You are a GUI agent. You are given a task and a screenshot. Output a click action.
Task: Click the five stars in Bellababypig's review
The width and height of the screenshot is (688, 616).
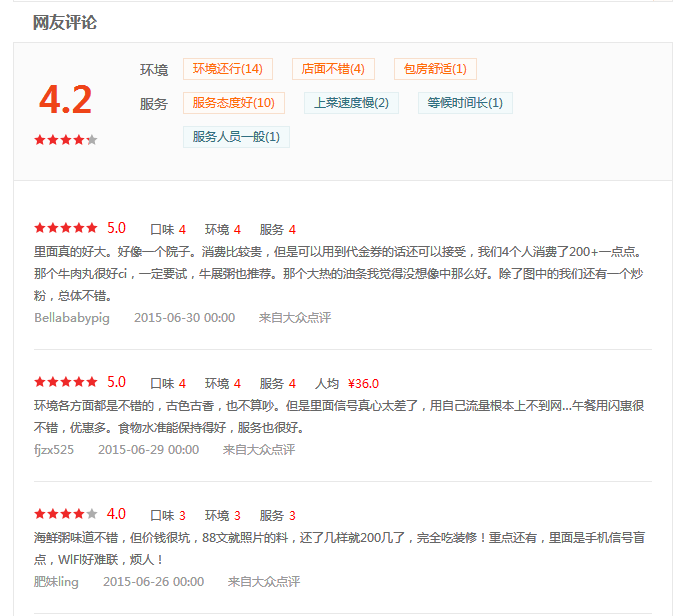(65, 228)
